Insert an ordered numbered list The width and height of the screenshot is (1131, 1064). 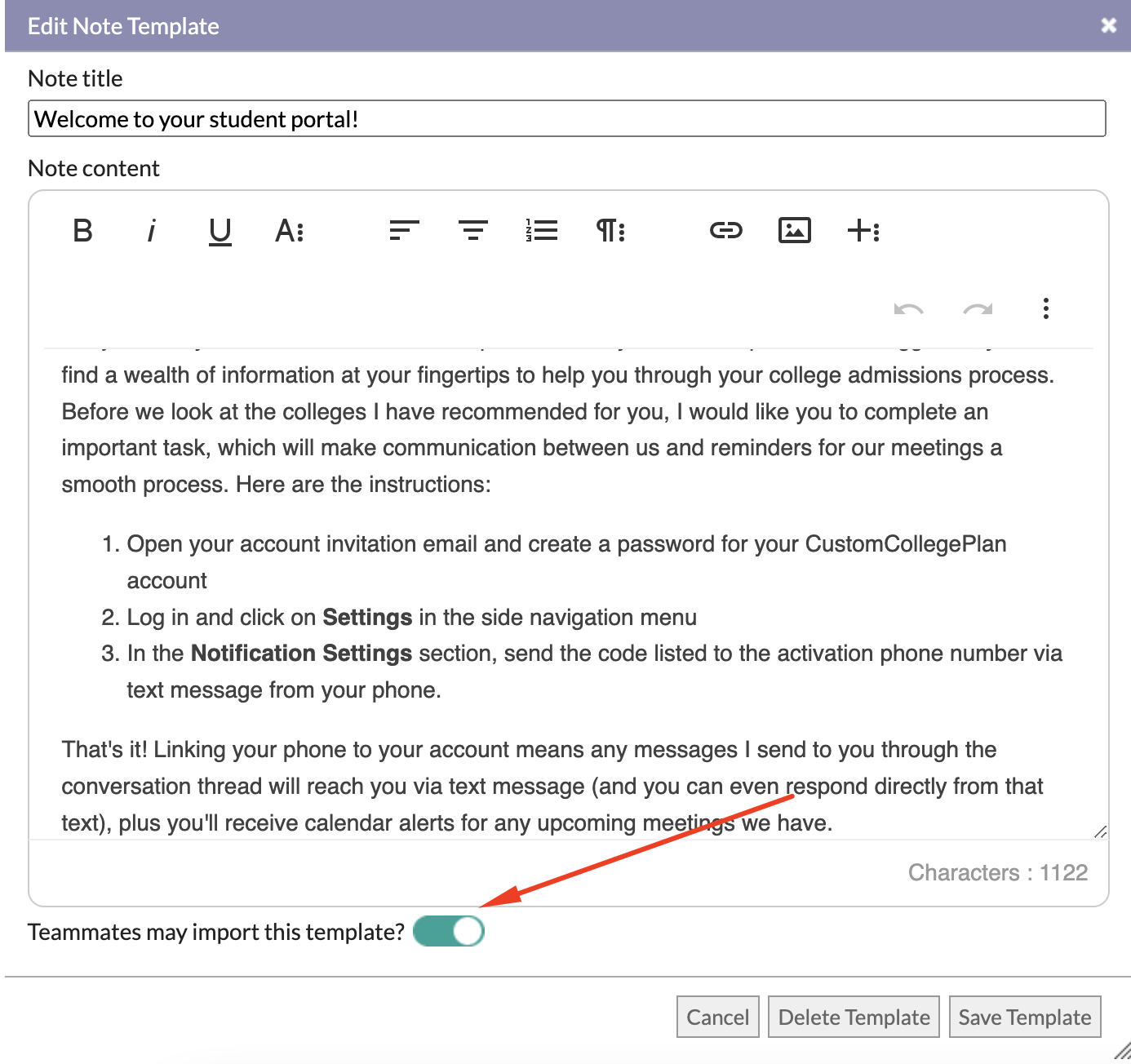pos(542,231)
